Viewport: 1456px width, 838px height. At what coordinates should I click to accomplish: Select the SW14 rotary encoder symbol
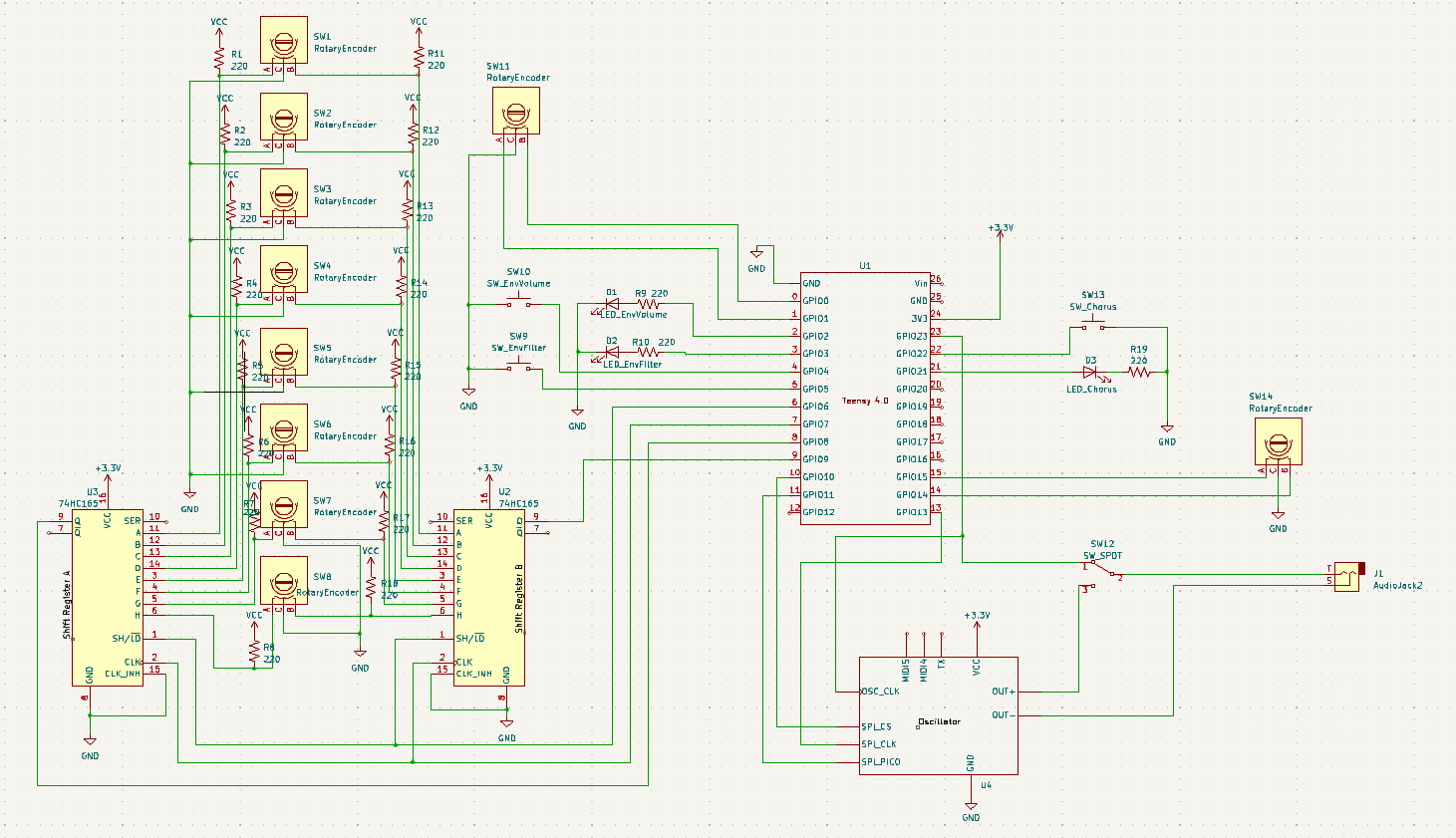pos(1278,442)
